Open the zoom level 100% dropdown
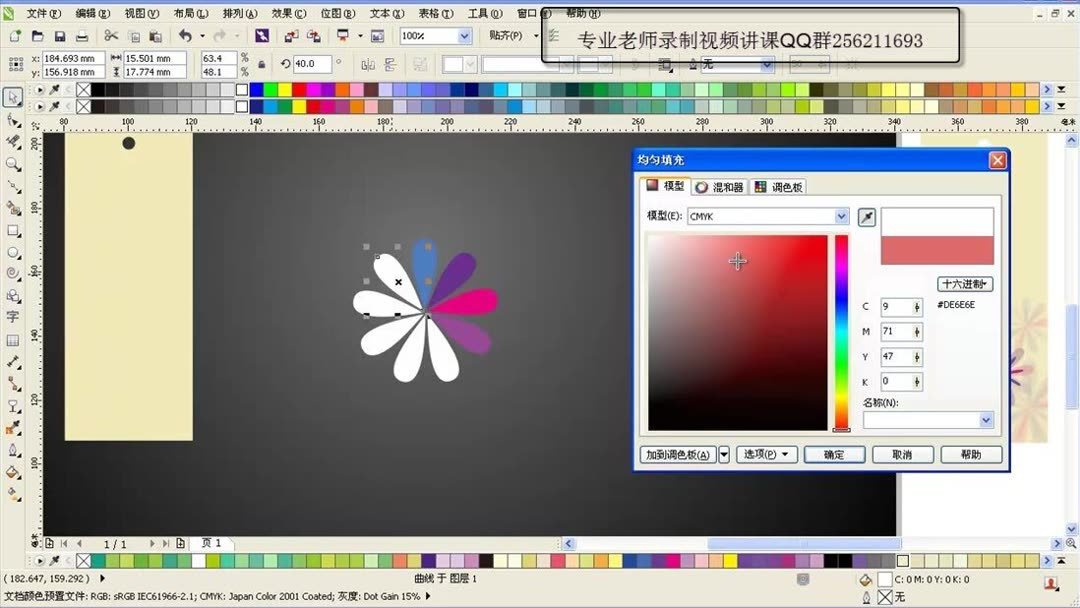Image resolution: width=1080 pixels, height=608 pixels. (x=464, y=36)
